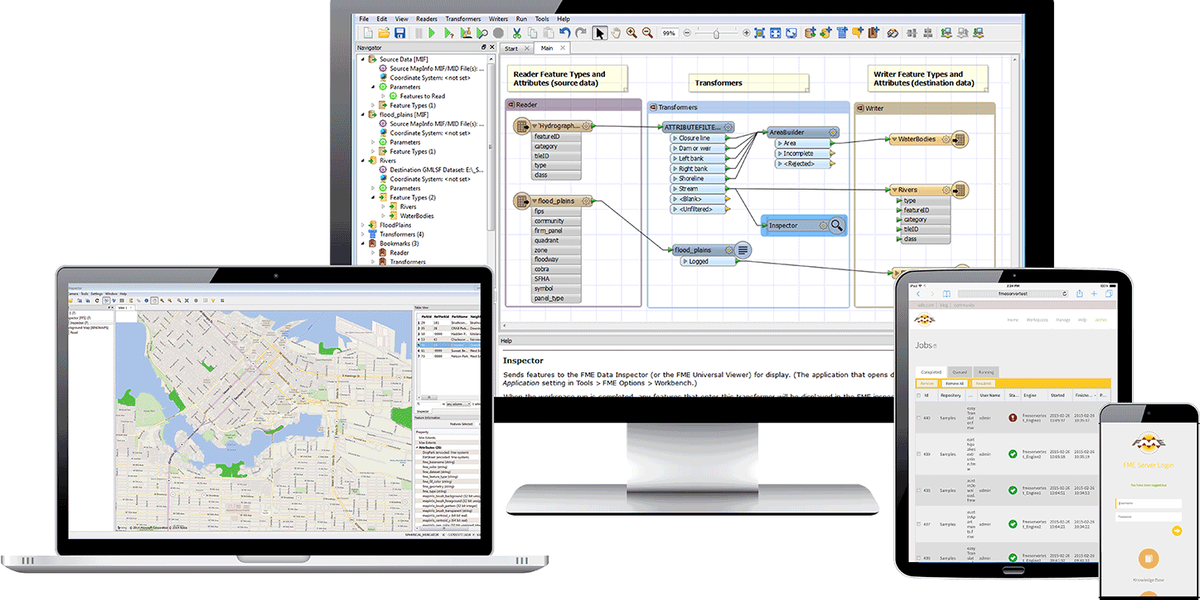Tick the checkbox for job 435
Screen dimensions: 1200x600
click(x=919, y=489)
